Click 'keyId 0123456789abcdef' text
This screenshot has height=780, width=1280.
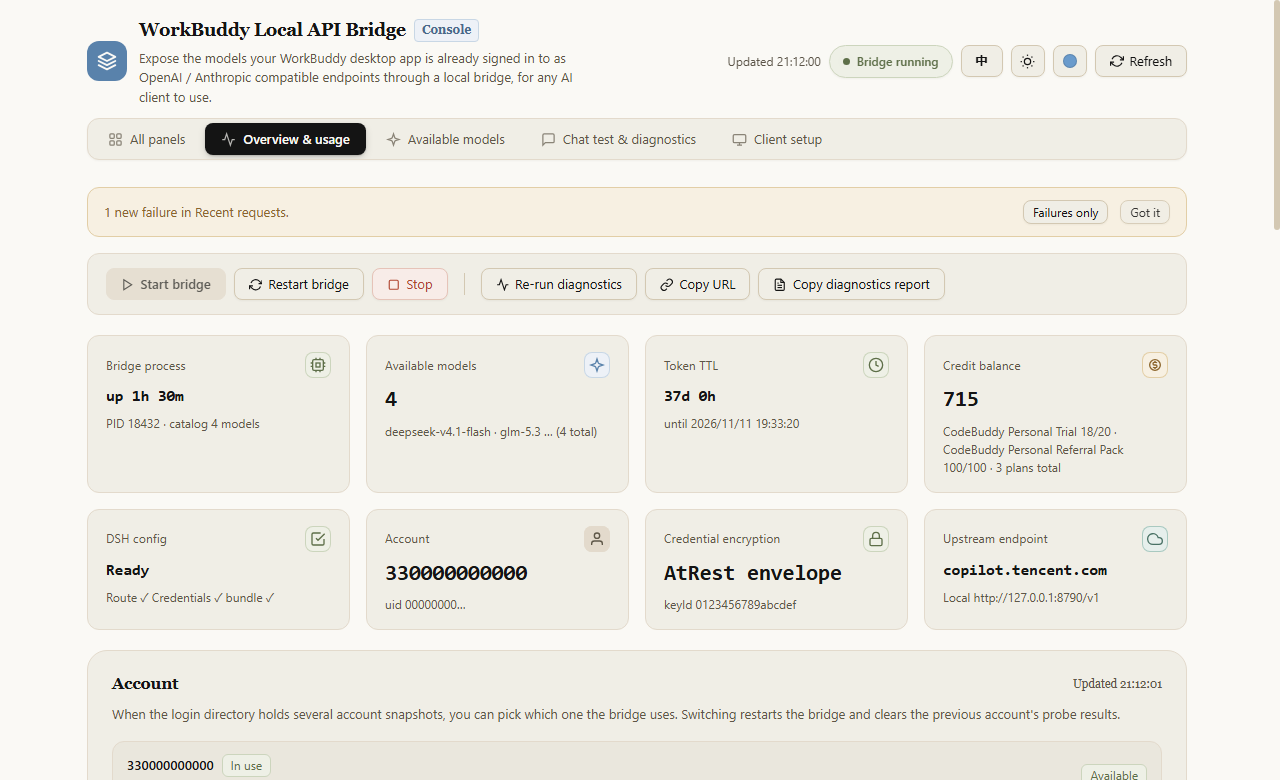730,605
